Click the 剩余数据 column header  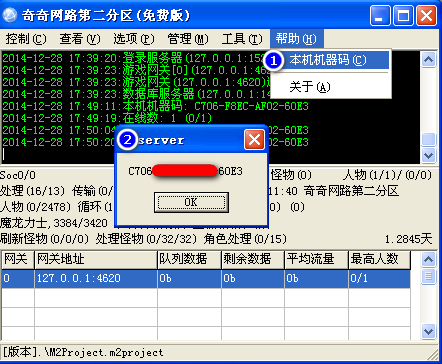[x=253, y=260]
